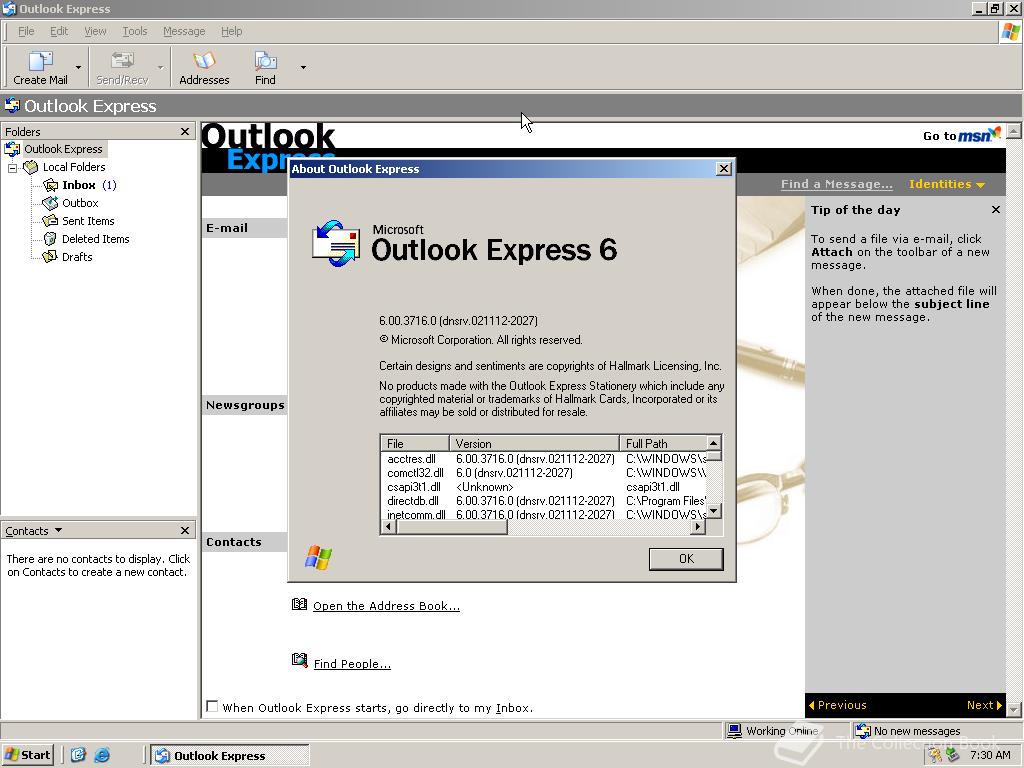
Task: Open the Send/Recv dropdown arrow
Action: [160, 67]
